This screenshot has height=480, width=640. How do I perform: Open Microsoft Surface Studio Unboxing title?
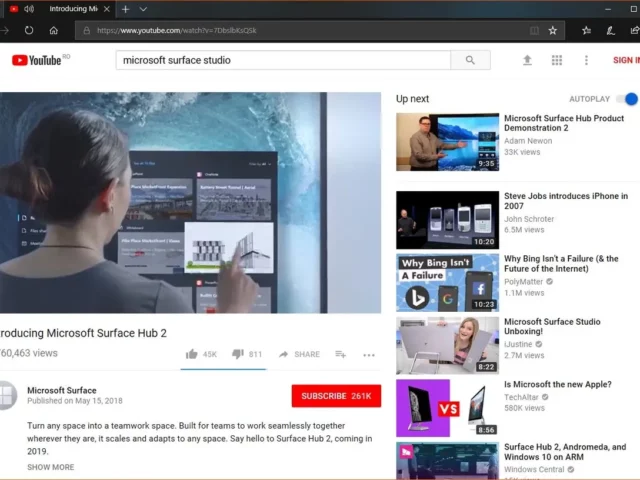tap(552, 327)
